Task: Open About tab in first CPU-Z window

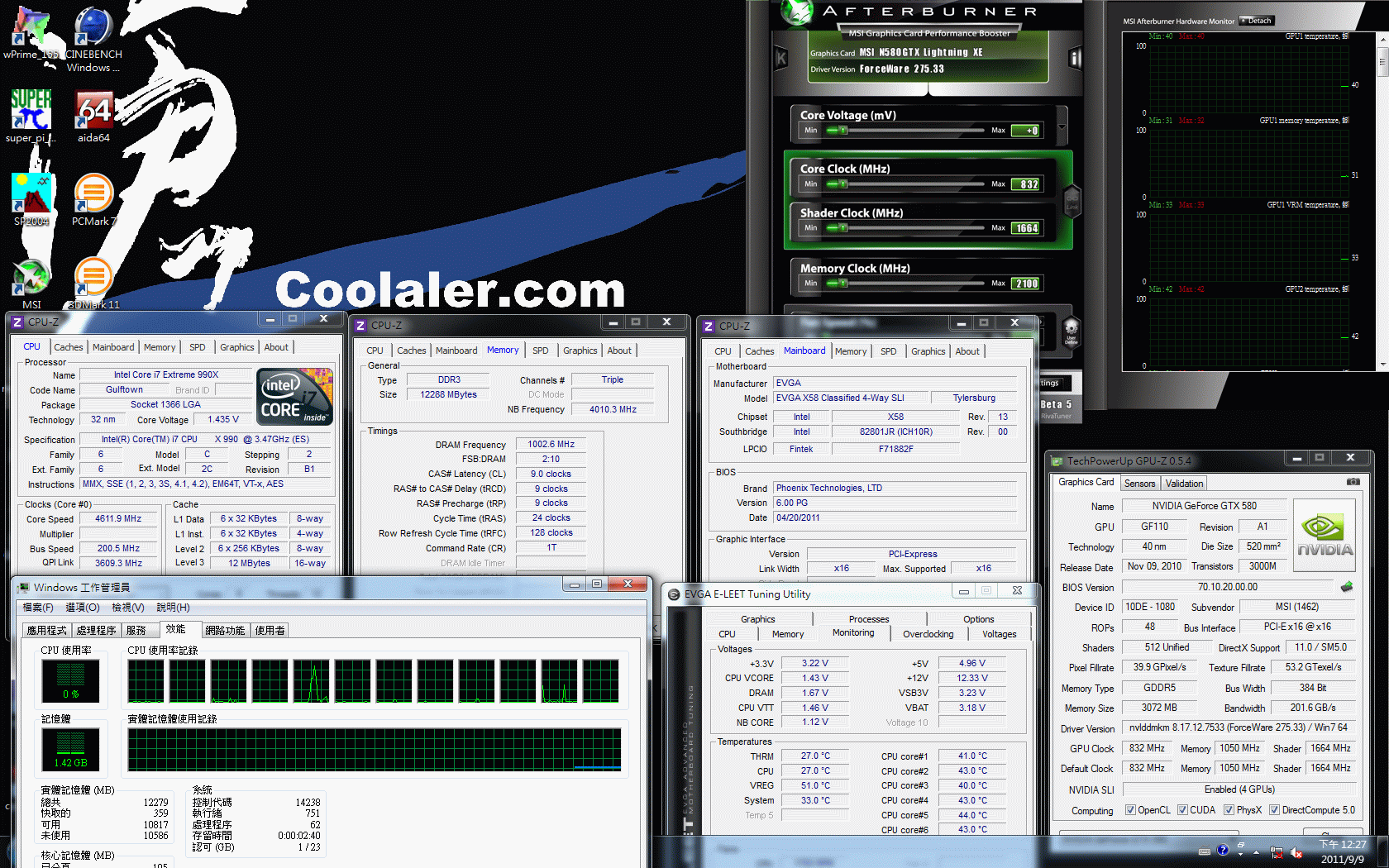Action: click(x=276, y=347)
